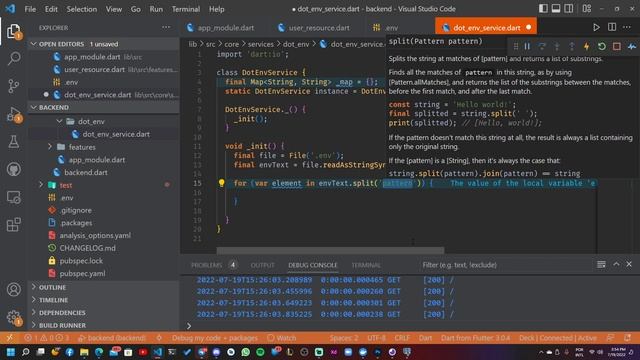Viewport: 640px width, 360px height.
Task: Change encoding via UTF-8 status item
Action: coord(376,338)
